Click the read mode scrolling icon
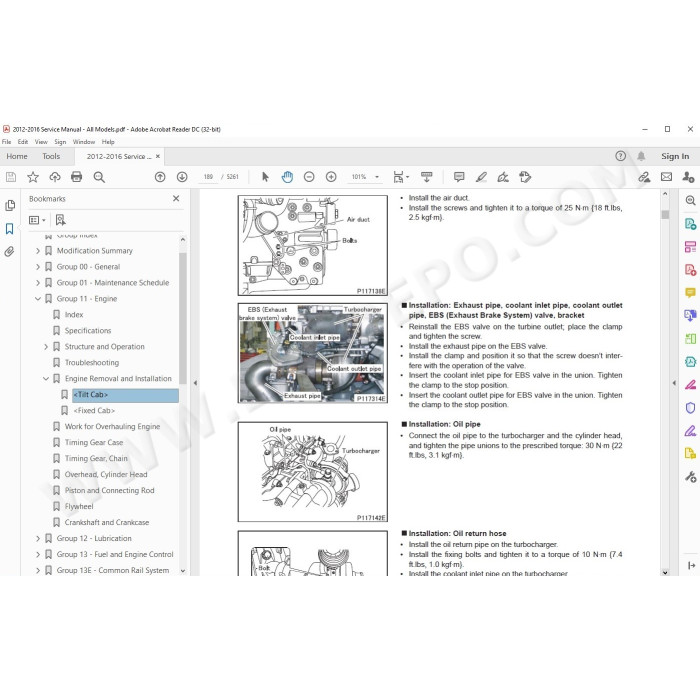Screen dimensions: 700x700 pos(427,177)
